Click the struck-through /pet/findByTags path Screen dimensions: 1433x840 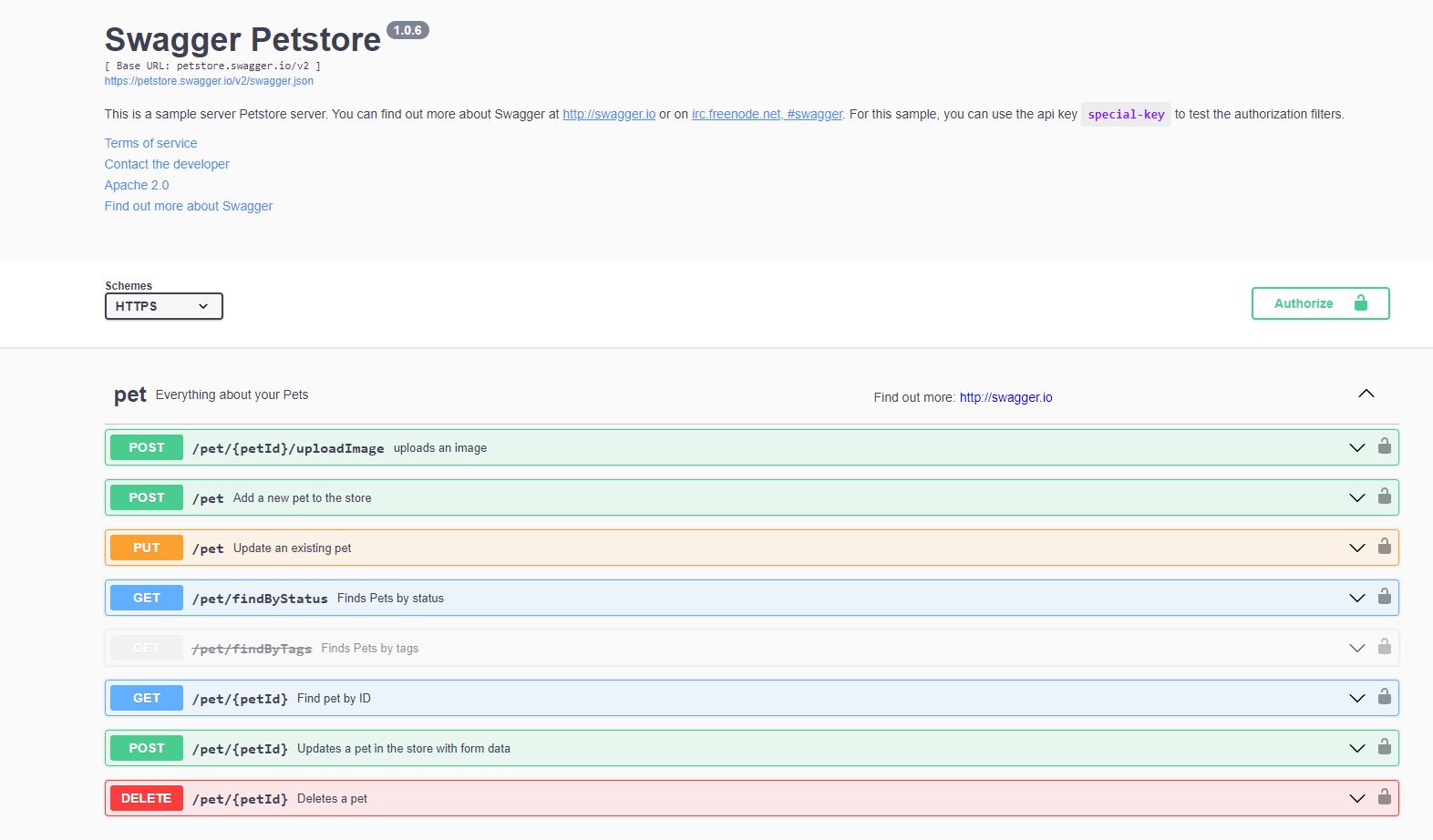click(x=253, y=649)
